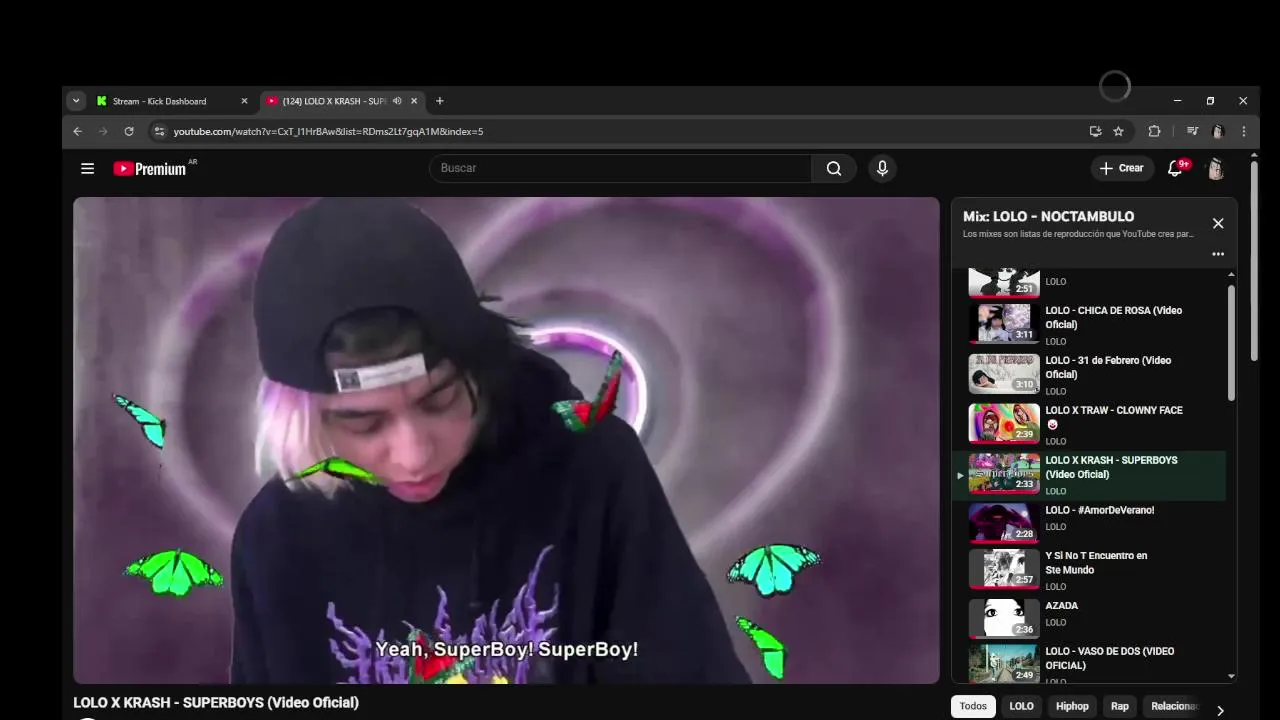Select the Todos filter chip
This screenshot has height=720, width=1280.
point(973,706)
